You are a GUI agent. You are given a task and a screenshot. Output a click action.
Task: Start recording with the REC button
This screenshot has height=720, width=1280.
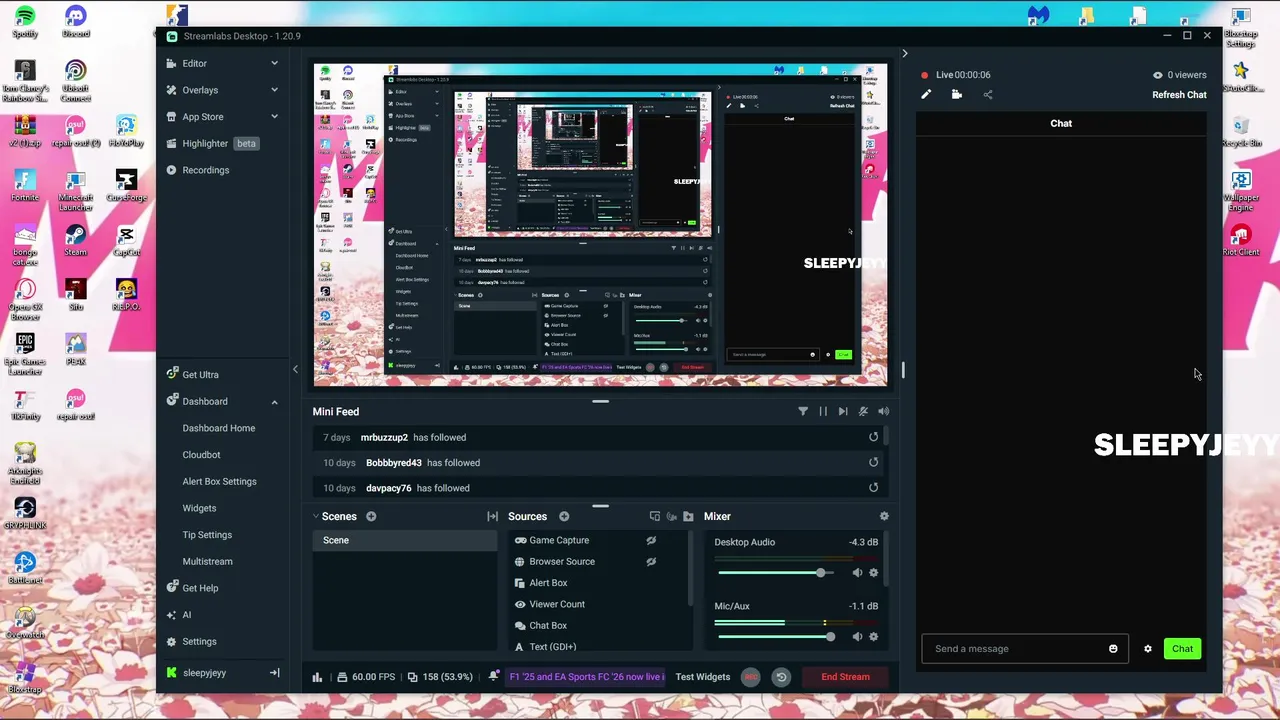(751, 677)
